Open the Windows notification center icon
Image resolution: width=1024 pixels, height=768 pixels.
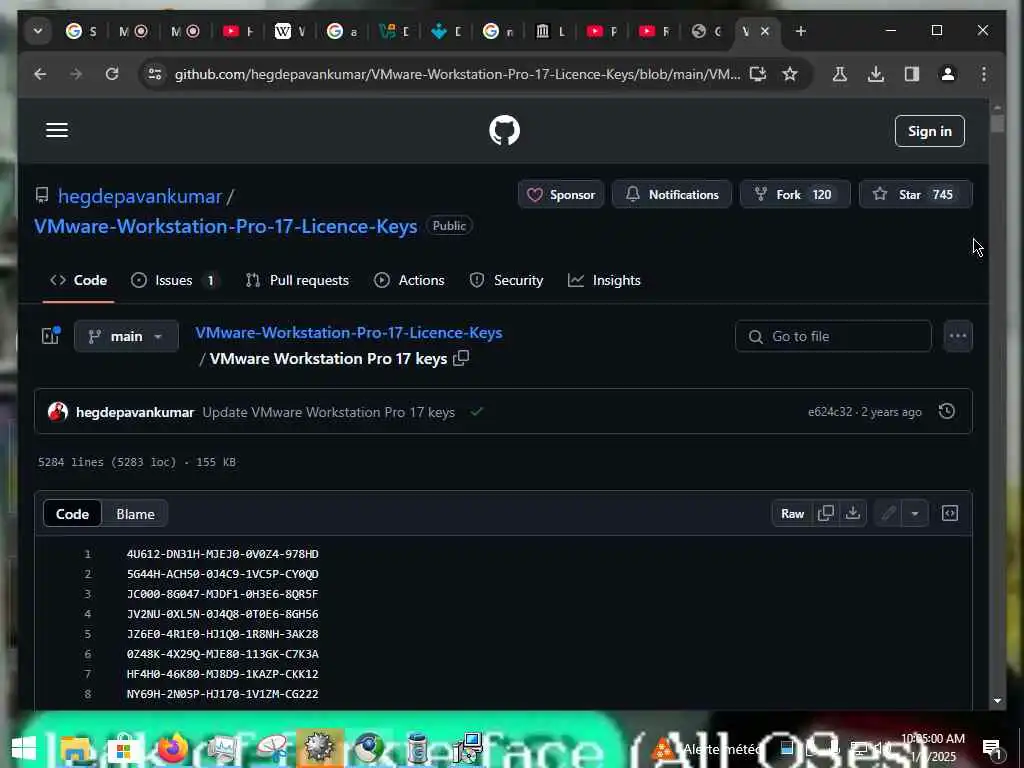pyautogui.click(x=992, y=748)
